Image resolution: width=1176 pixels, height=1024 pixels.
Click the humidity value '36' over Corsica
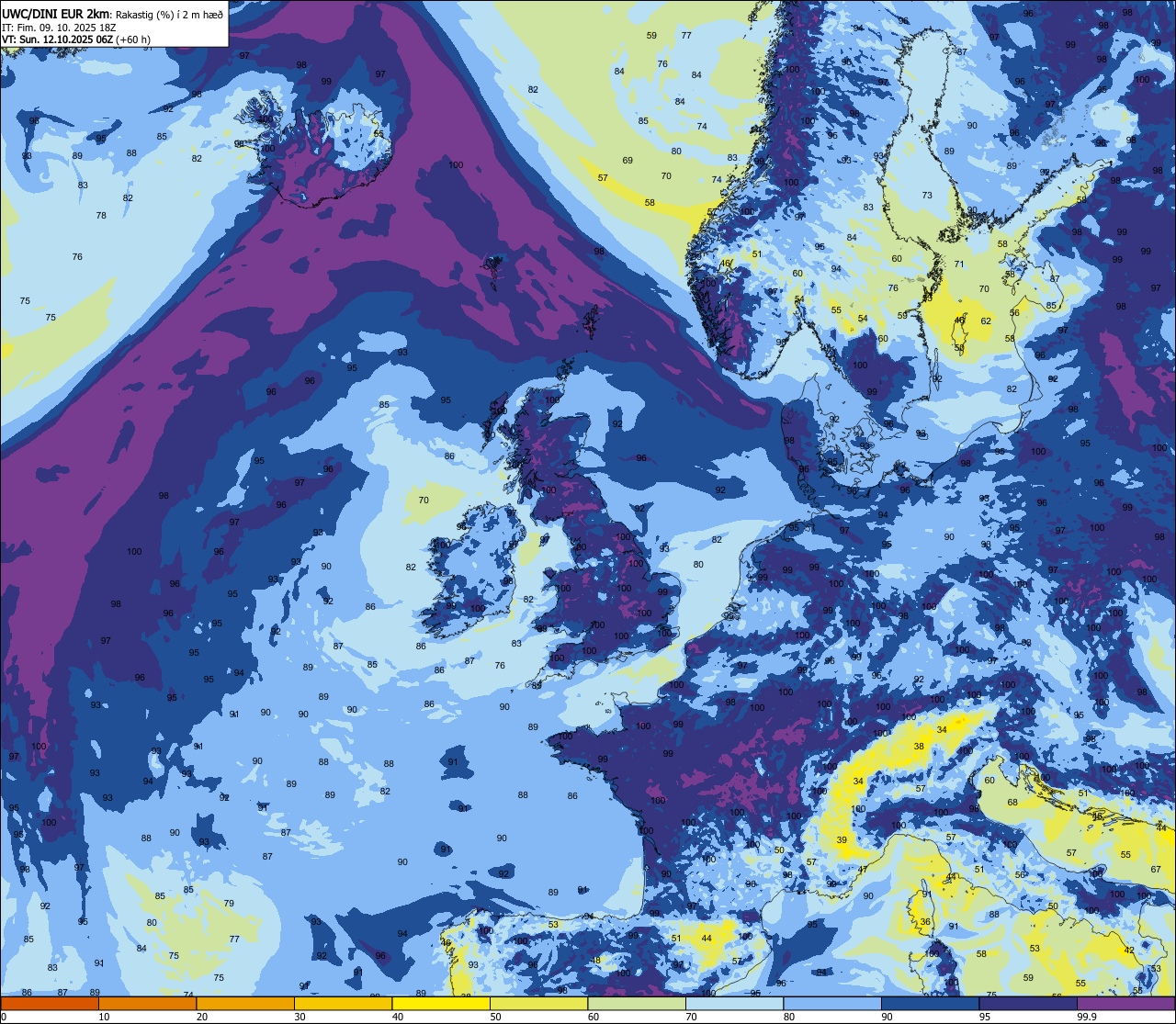(925, 923)
